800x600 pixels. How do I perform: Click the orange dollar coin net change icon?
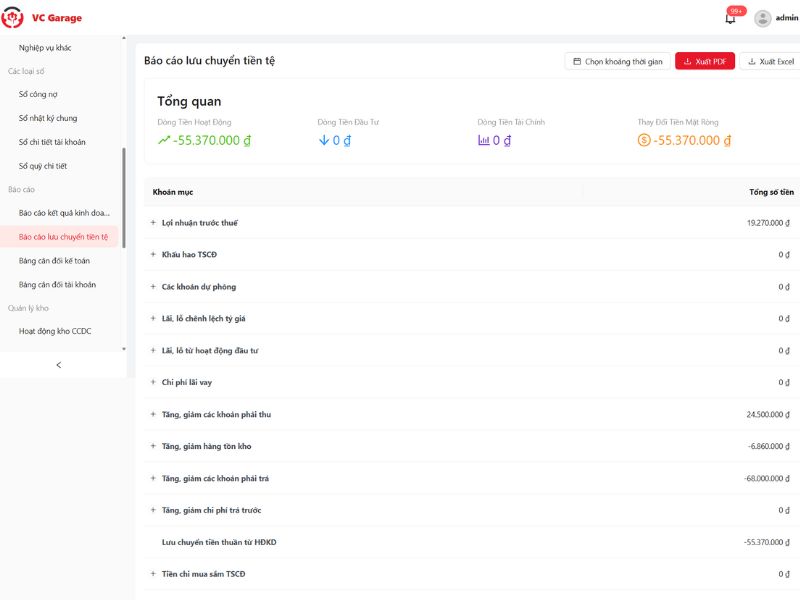(644, 141)
